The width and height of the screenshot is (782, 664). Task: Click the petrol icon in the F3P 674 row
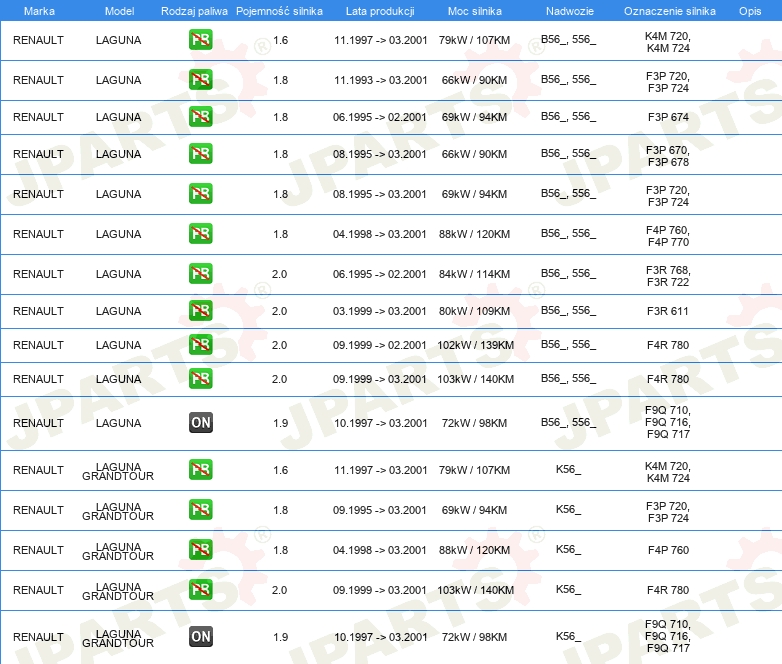pos(200,117)
